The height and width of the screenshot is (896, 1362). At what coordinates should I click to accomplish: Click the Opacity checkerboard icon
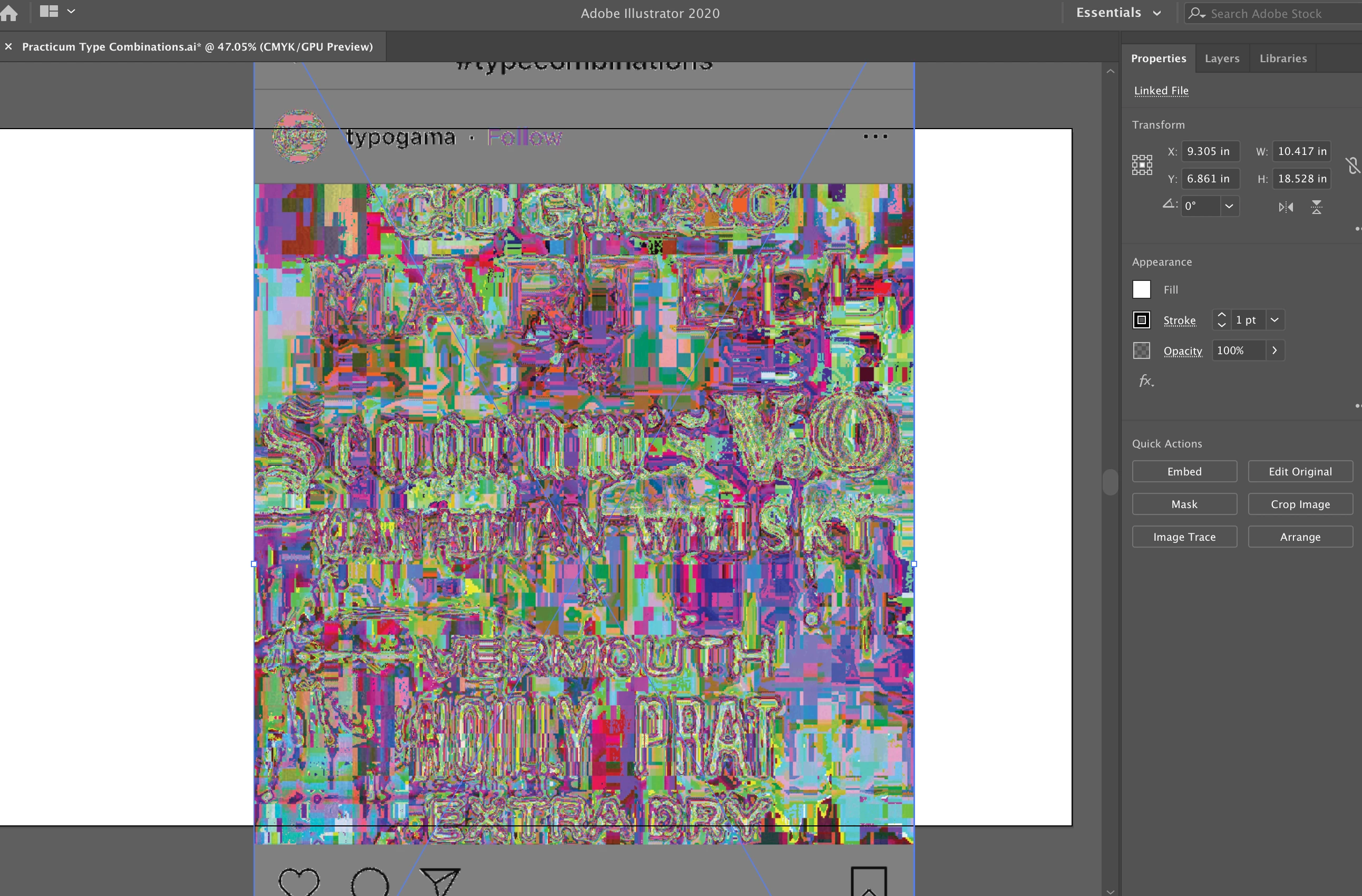tap(1141, 350)
